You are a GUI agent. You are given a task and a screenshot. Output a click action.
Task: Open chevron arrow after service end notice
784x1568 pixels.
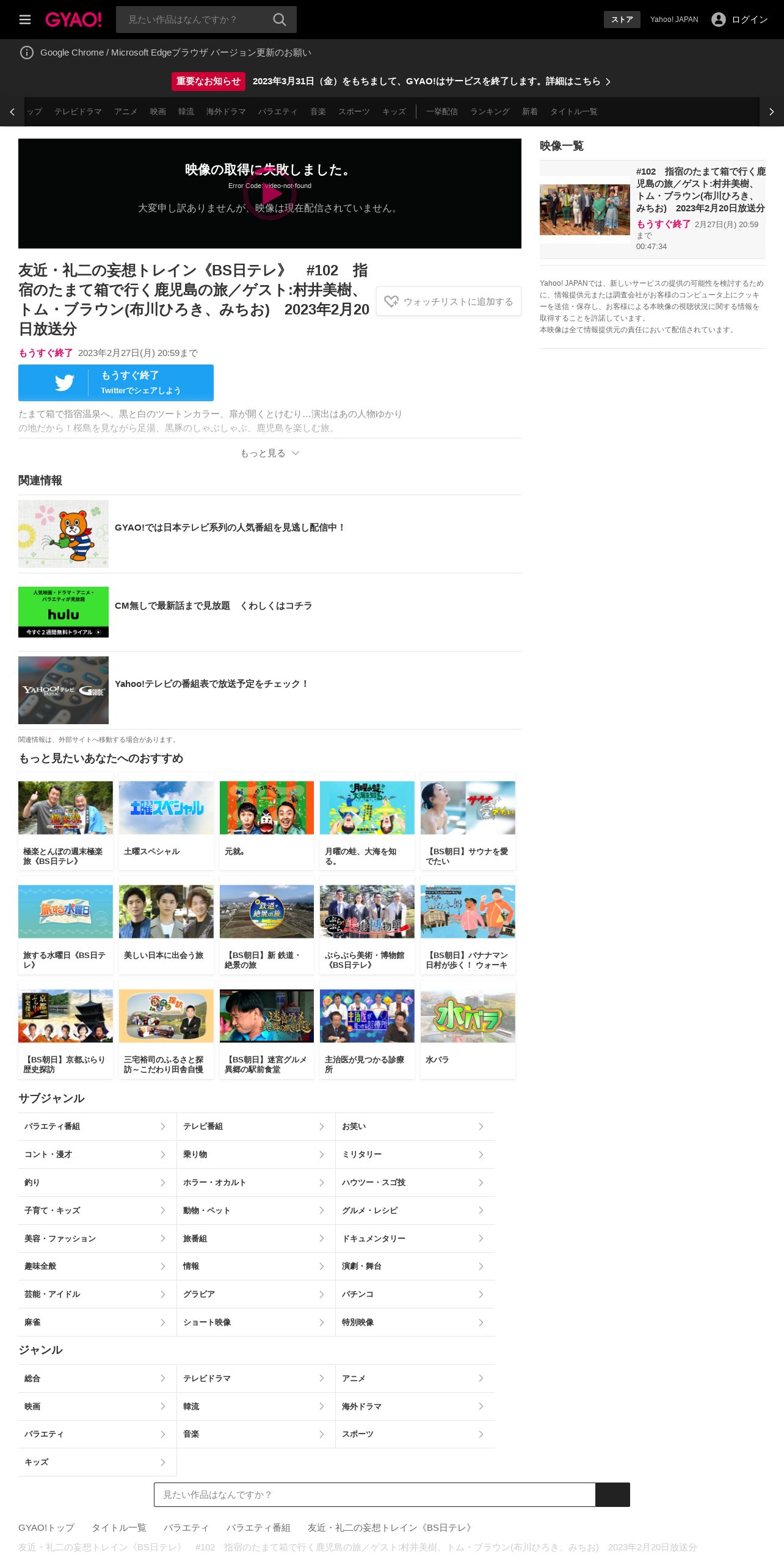[x=608, y=82]
